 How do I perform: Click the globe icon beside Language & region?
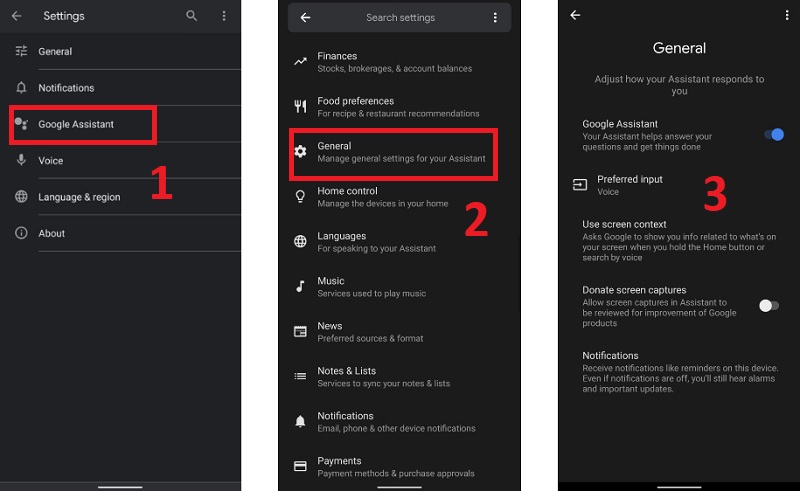click(x=21, y=197)
